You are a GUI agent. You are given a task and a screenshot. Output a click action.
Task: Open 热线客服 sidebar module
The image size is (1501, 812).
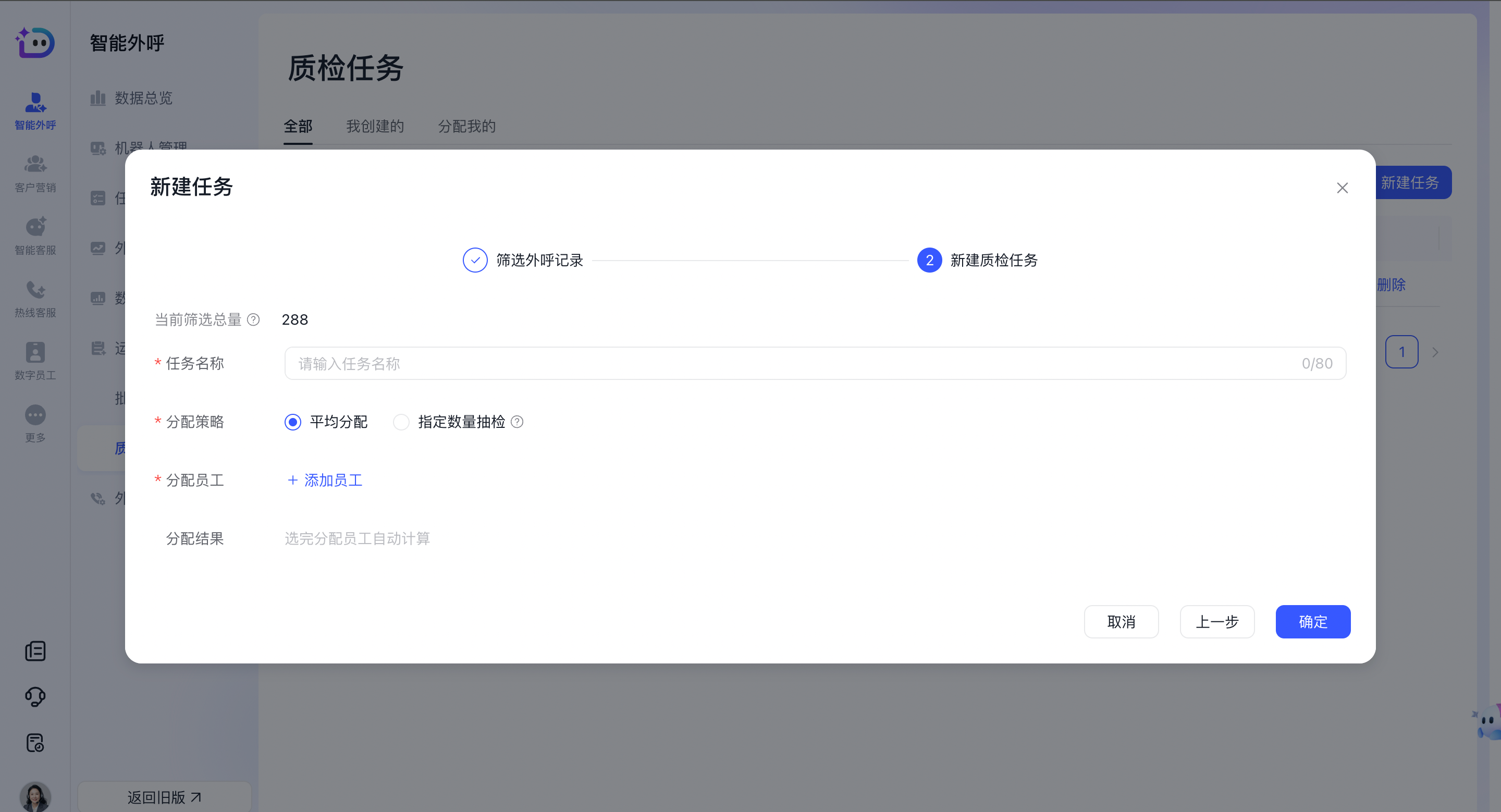tap(35, 298)
